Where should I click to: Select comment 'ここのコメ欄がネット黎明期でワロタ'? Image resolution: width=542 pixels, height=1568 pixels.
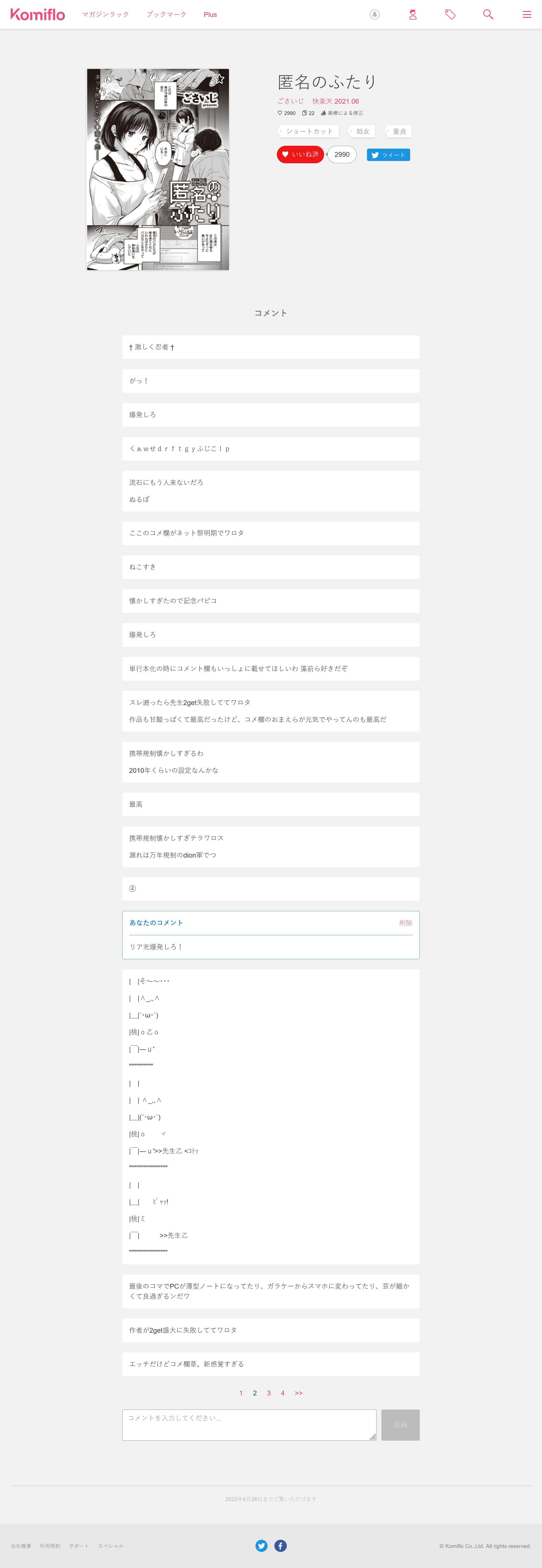point(271,533)
